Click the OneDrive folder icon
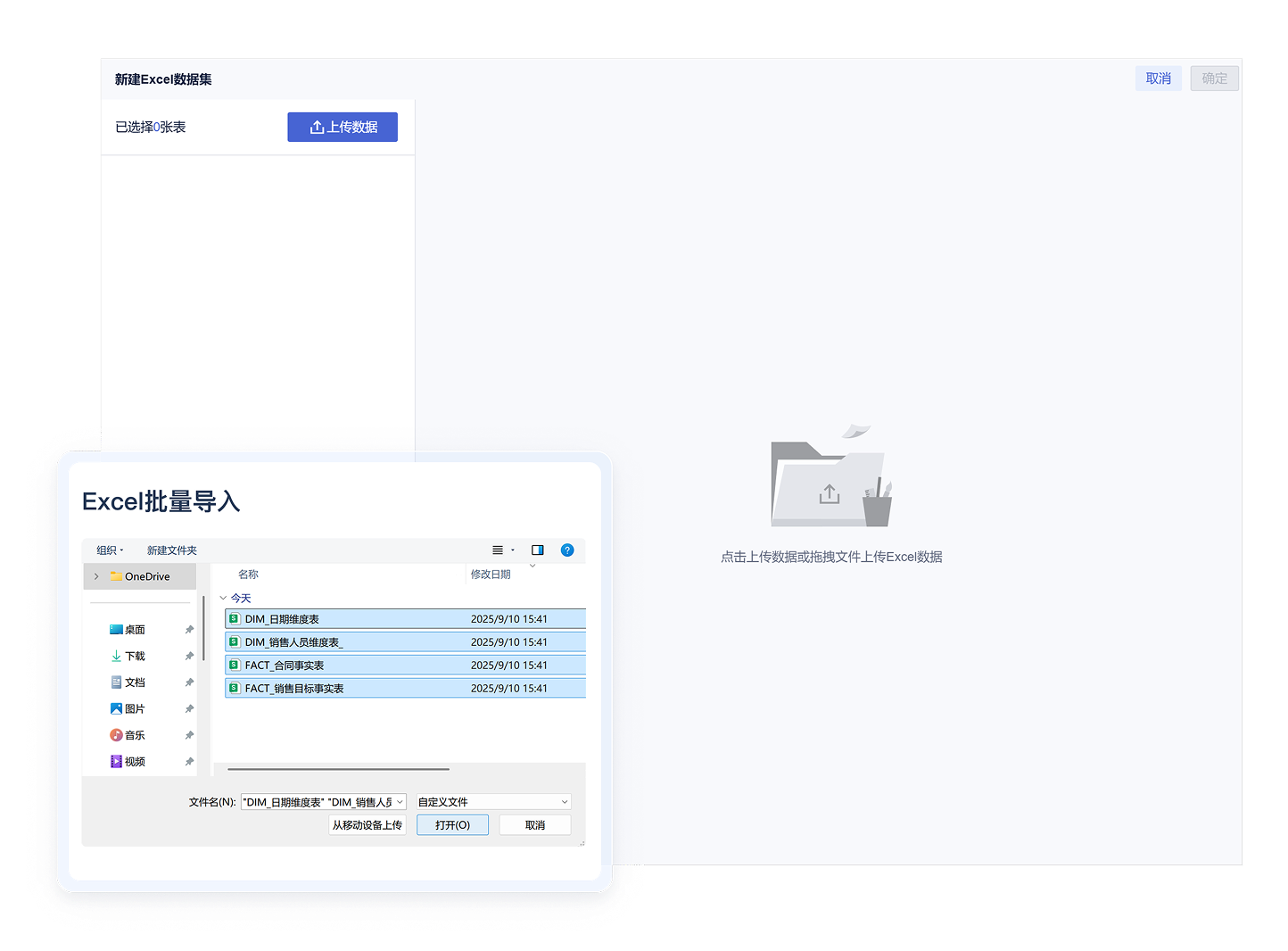Screen dimensions: 1288x951 116,576
